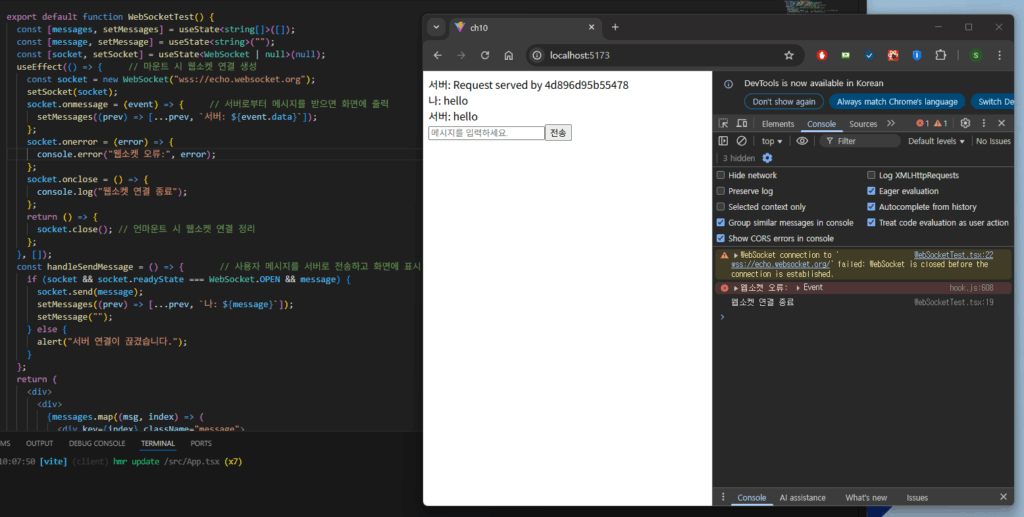Clear the console with the clear icon
Viewport: 1024px width, 517px height.
coord(741,141)
